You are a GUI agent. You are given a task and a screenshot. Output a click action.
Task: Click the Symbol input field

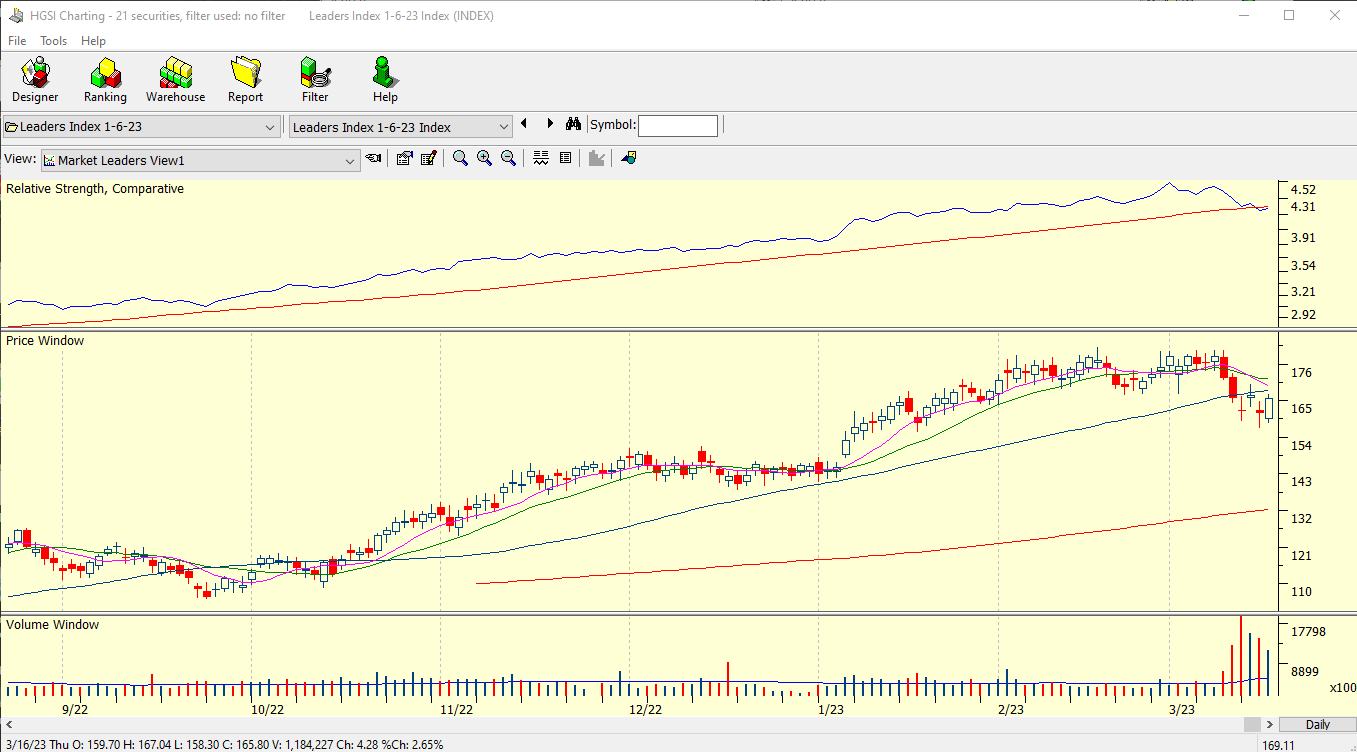pos(678,126)
